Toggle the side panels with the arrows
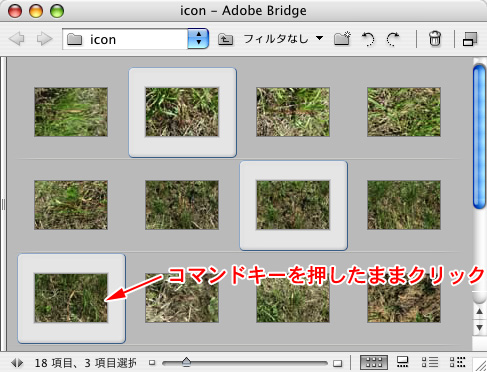487x372 pixels. [x=17, y=363]
